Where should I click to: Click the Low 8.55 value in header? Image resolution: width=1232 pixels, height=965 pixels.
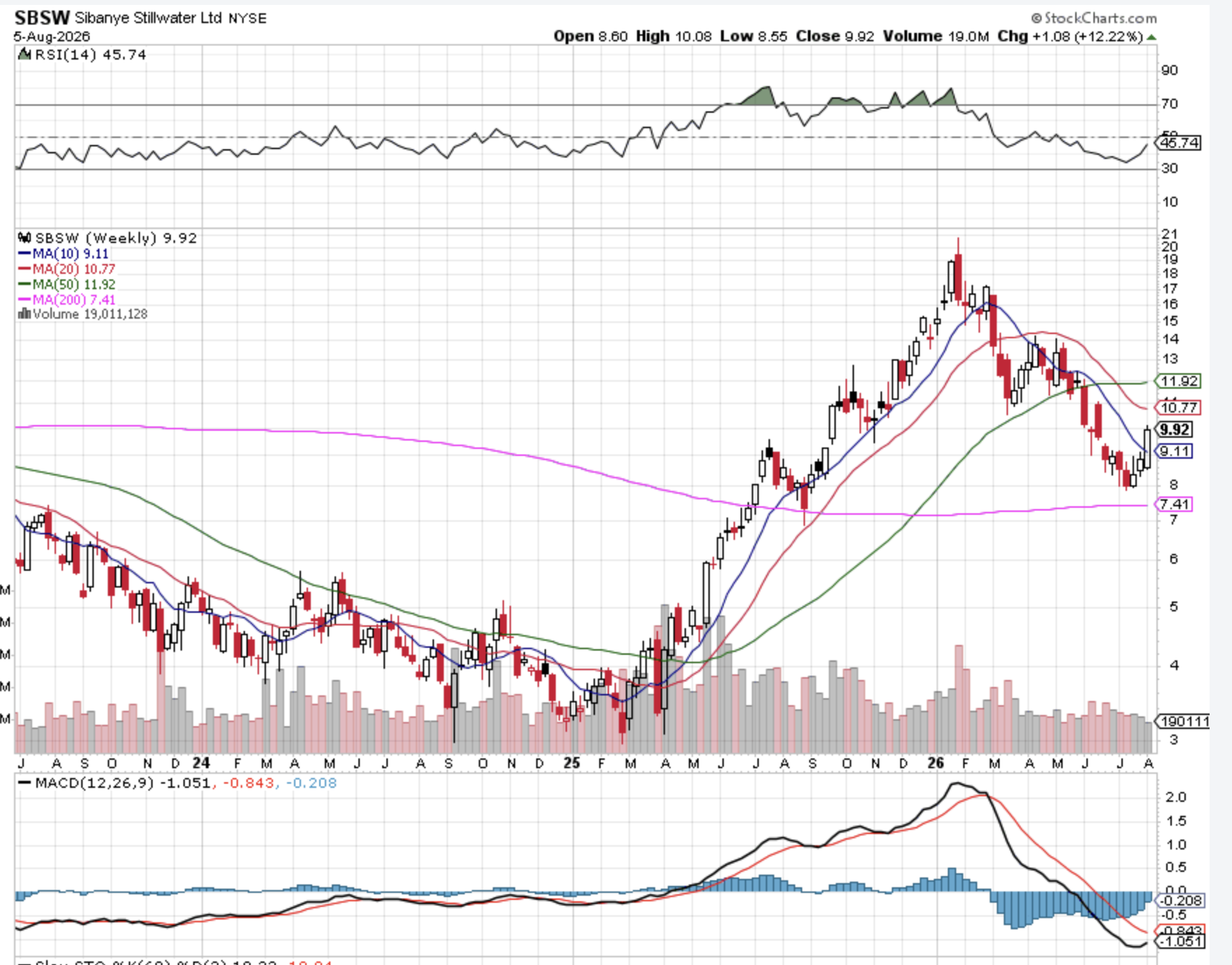pyautogui.click(x=753, y=36)
